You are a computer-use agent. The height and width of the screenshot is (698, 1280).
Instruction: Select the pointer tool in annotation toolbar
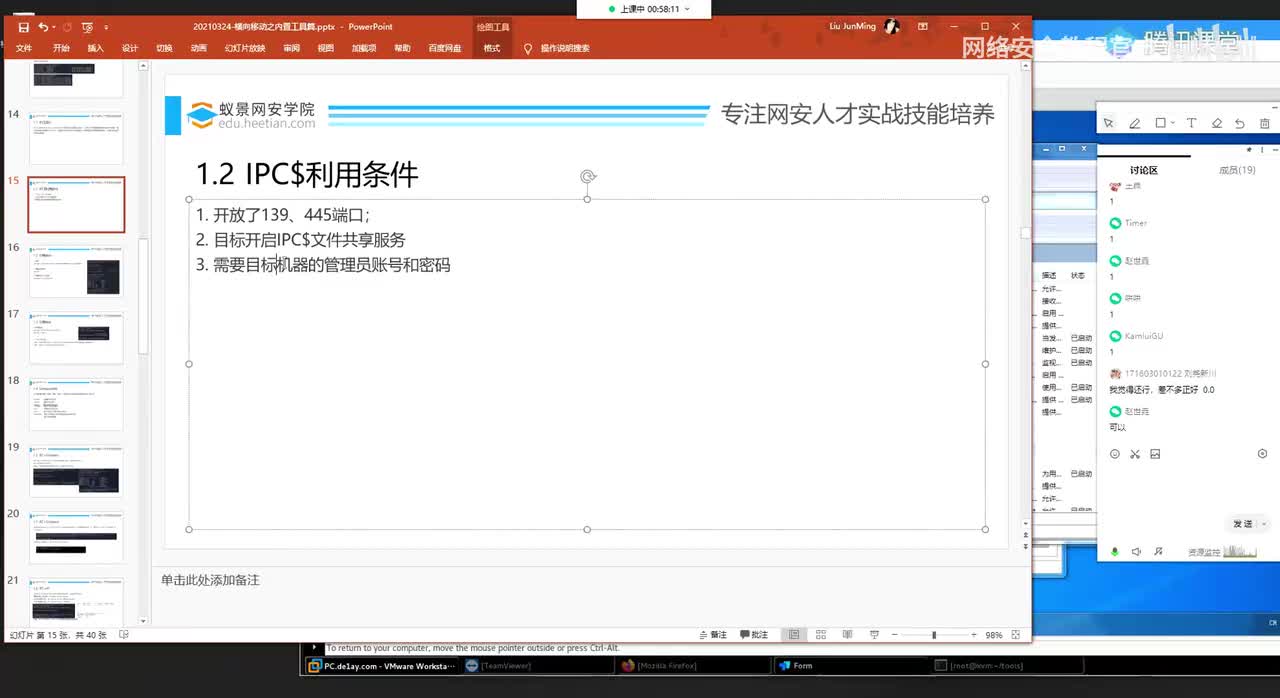coord(1108,123)
